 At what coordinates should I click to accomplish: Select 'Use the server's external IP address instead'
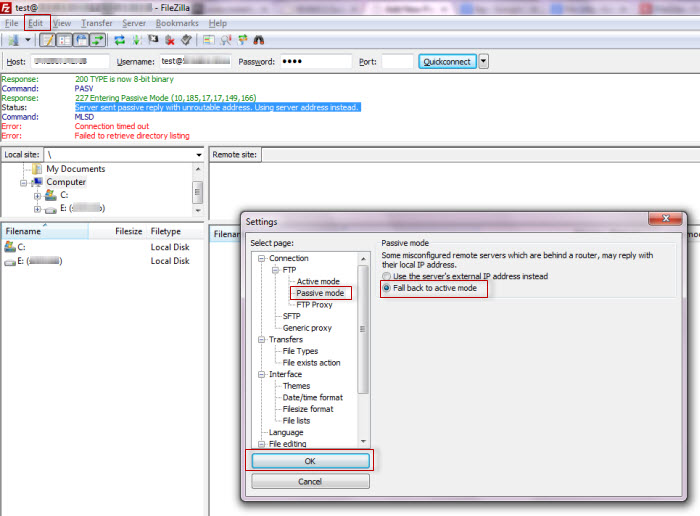(x=464, y=276)
